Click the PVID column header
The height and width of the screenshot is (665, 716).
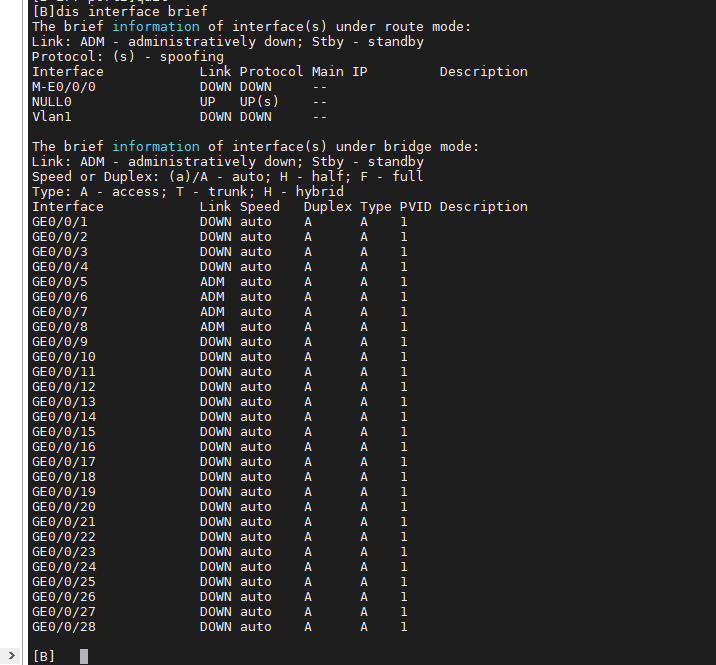415,206
